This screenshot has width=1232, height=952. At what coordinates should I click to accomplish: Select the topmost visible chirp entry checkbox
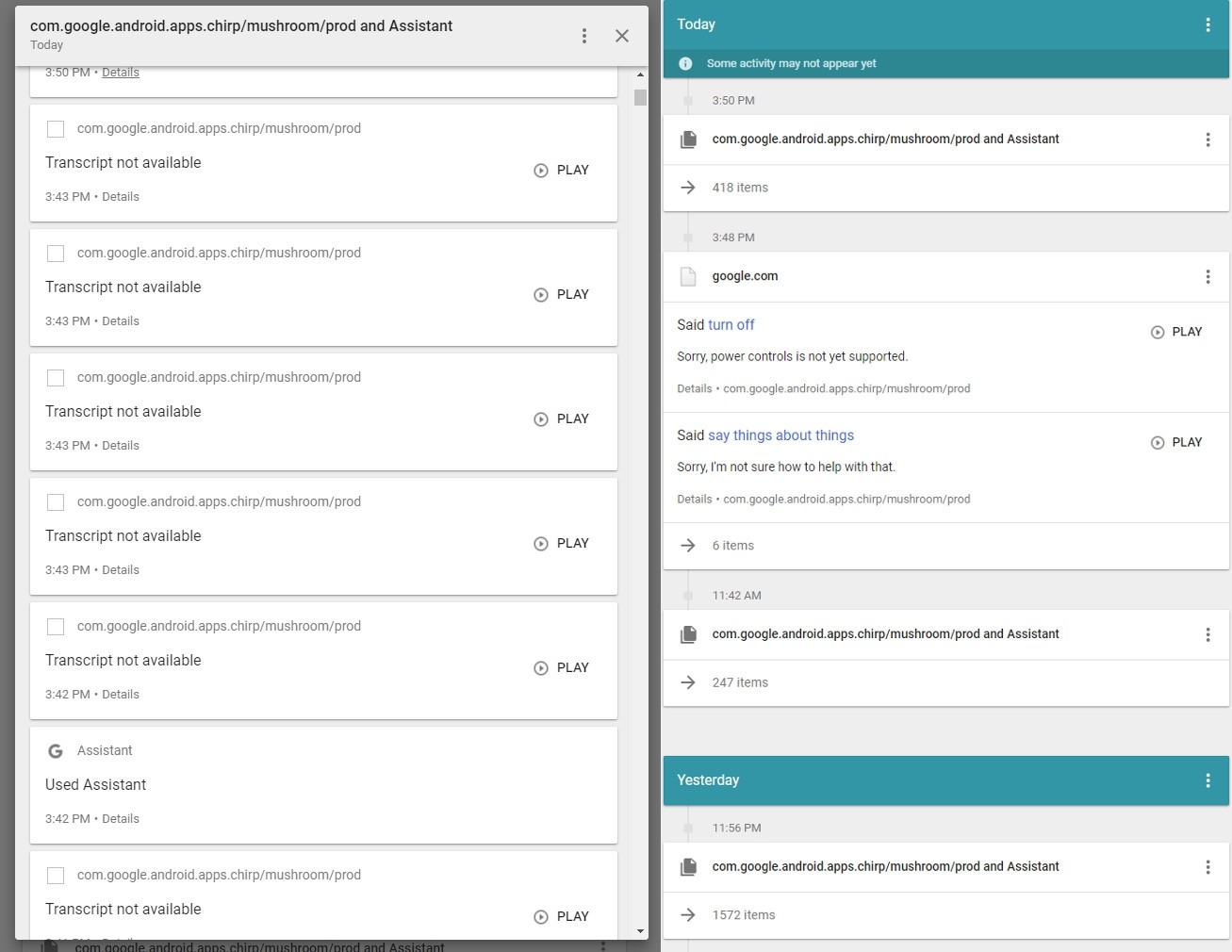pyautogui.click(x=56, y=129)
